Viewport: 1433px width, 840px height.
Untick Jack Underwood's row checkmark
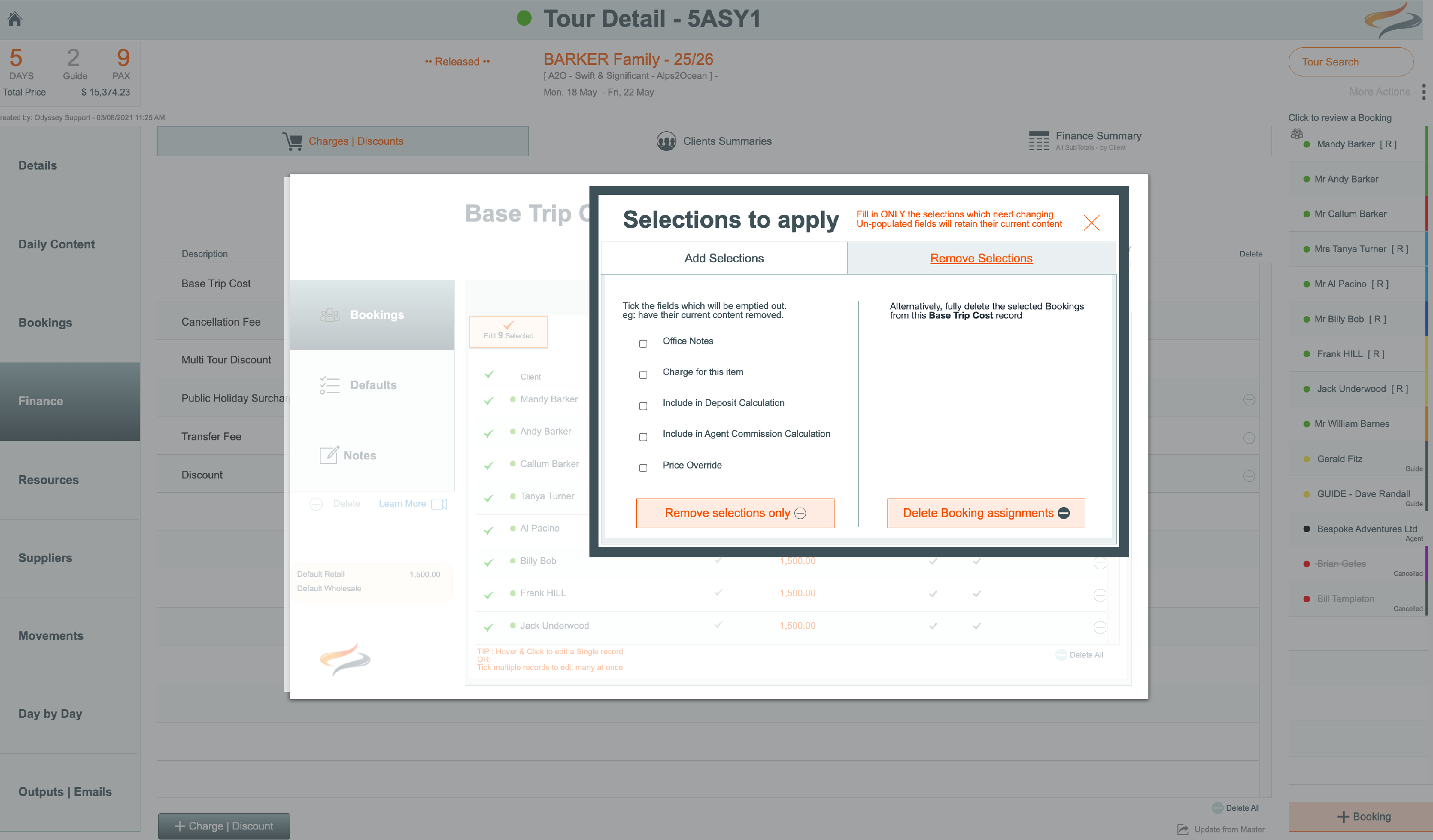point(489,627)
